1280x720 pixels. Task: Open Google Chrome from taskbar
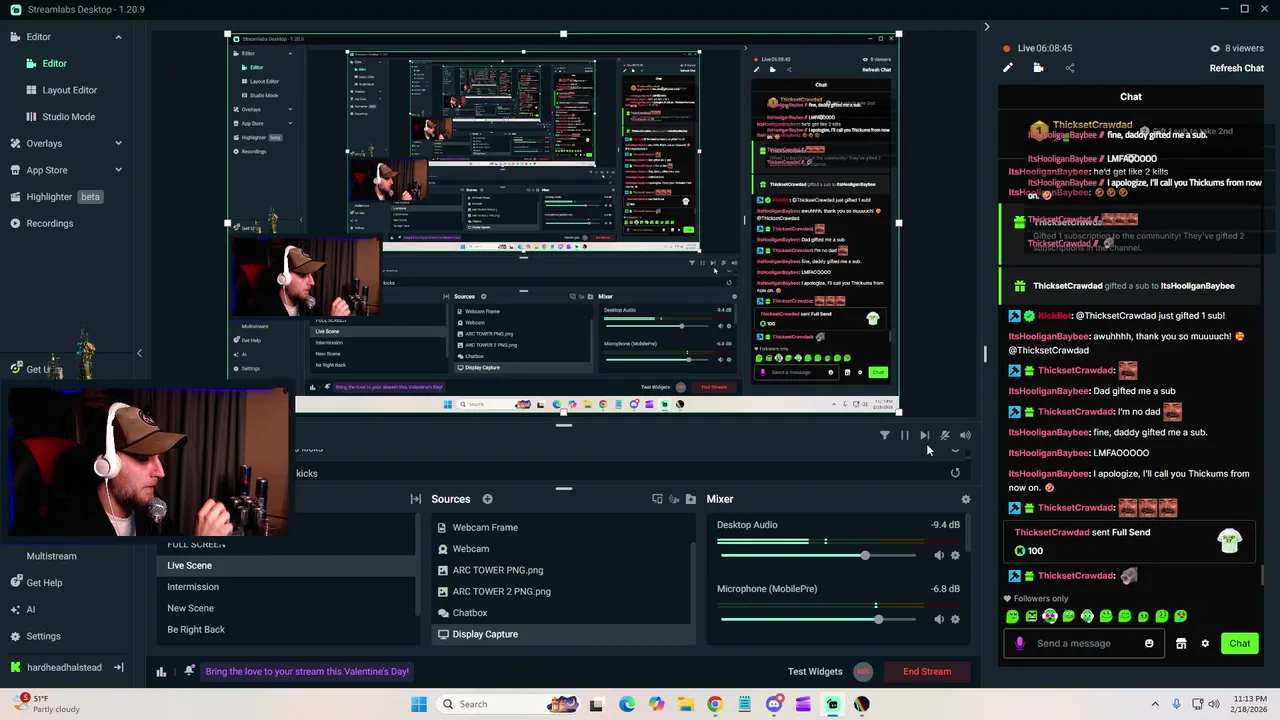point(714,704)
